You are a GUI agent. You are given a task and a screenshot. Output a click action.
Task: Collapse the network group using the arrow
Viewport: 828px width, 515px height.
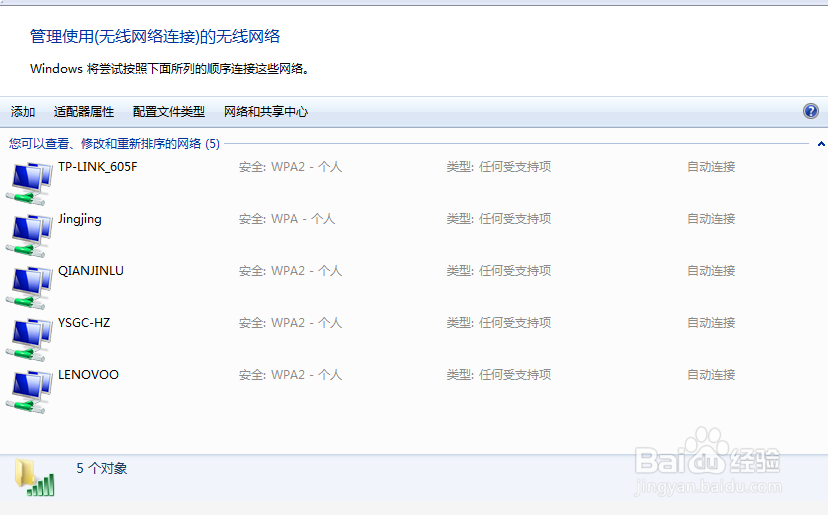click(x=821, y=144)
